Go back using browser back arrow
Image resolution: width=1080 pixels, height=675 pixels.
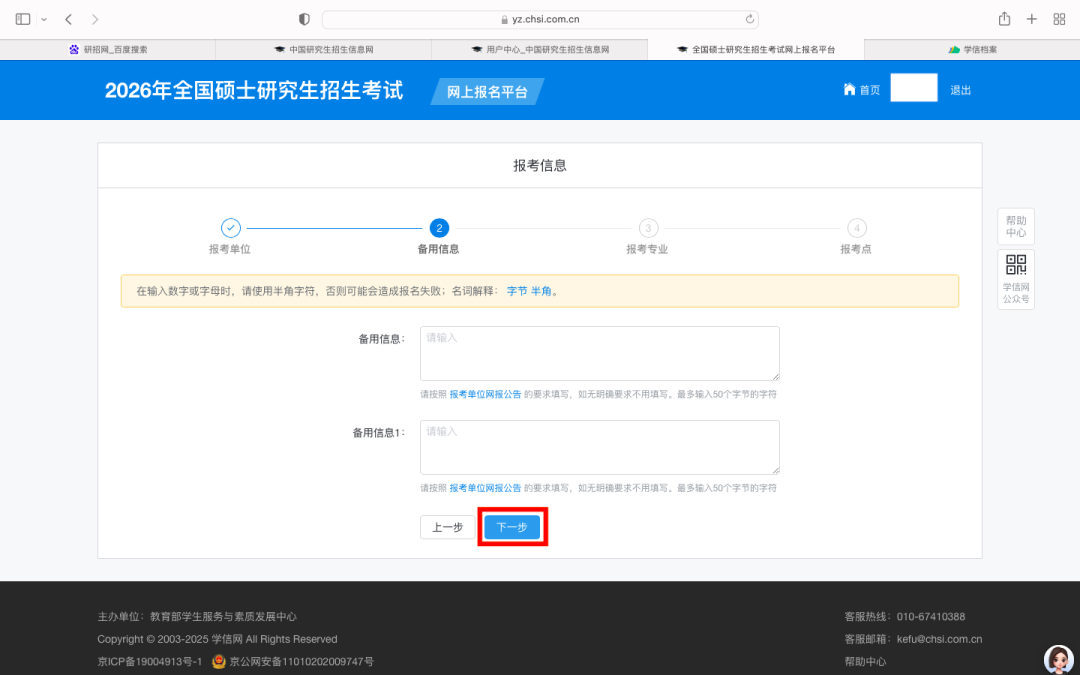coord(68,19)
